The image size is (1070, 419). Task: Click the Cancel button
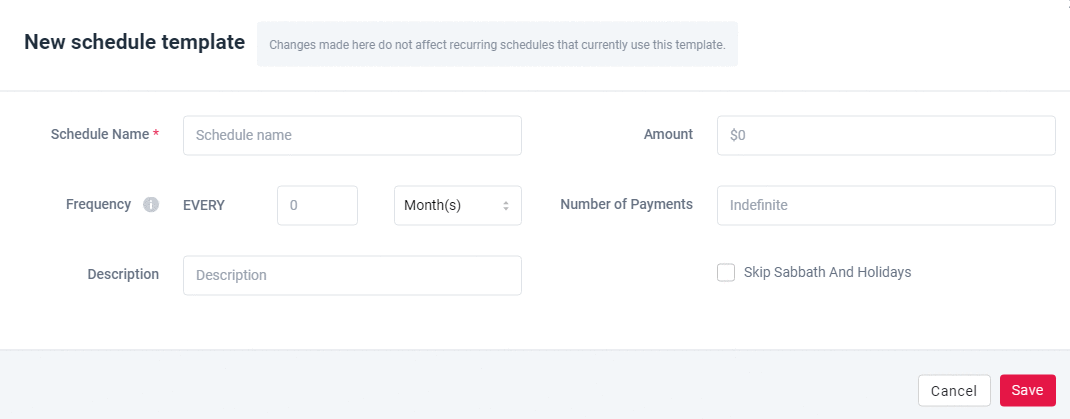953,390
